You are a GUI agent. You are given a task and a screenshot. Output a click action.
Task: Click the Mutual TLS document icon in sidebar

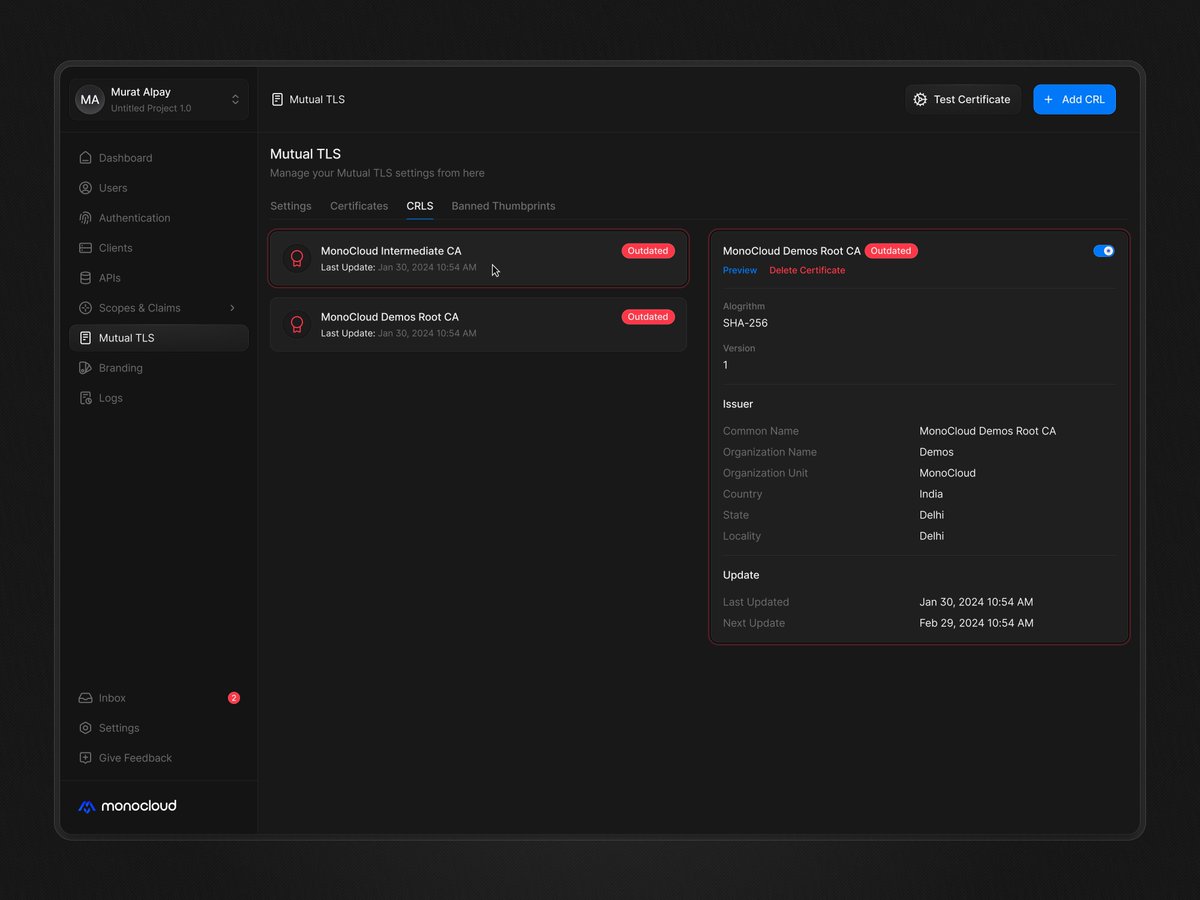(x=85, y=338)
